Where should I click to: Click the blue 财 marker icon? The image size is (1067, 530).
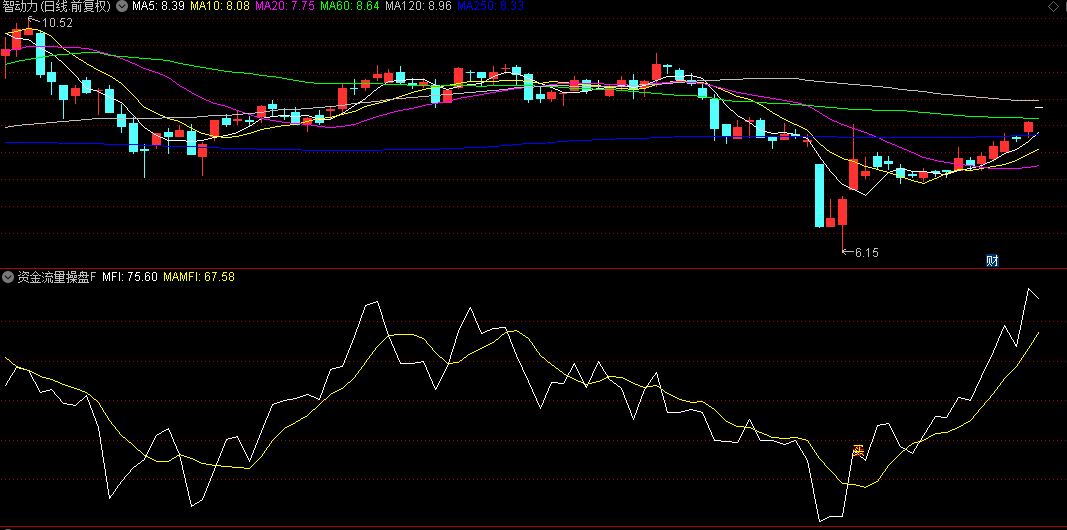click(992, 260)
